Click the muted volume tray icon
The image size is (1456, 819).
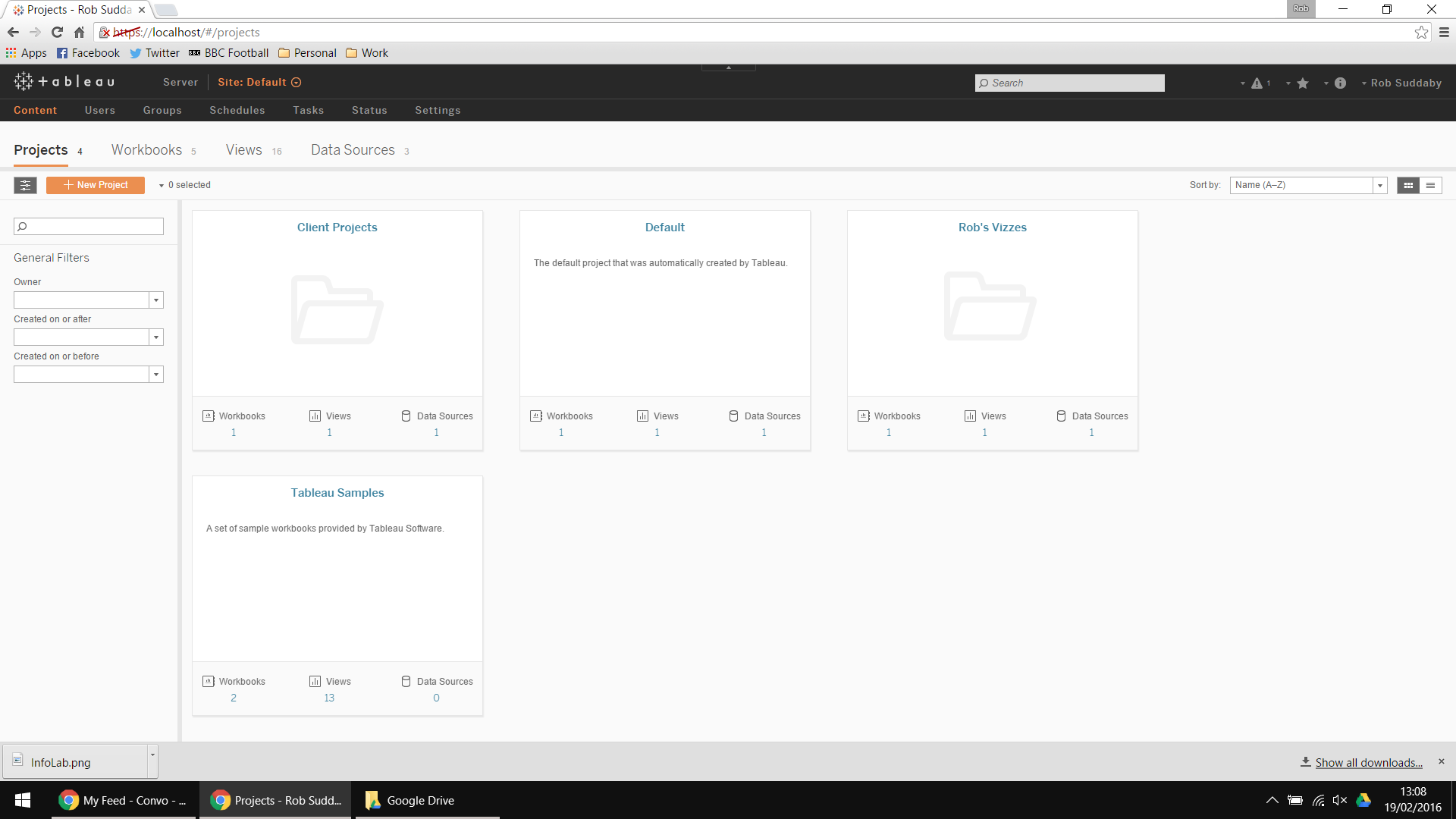(1340, 800)
